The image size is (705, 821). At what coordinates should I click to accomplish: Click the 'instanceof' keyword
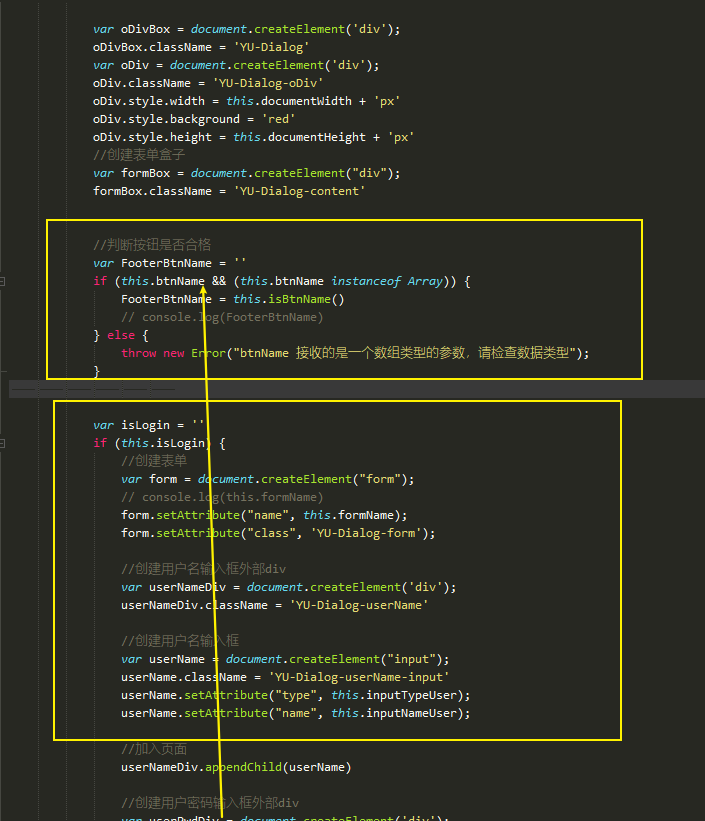click(366, 281)
